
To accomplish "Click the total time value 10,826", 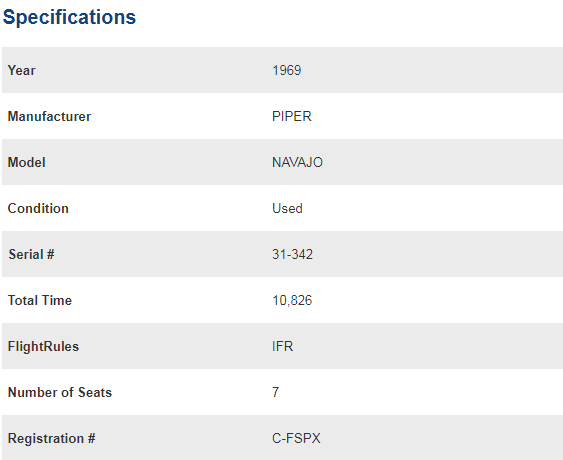I will (x=292, y=300).
